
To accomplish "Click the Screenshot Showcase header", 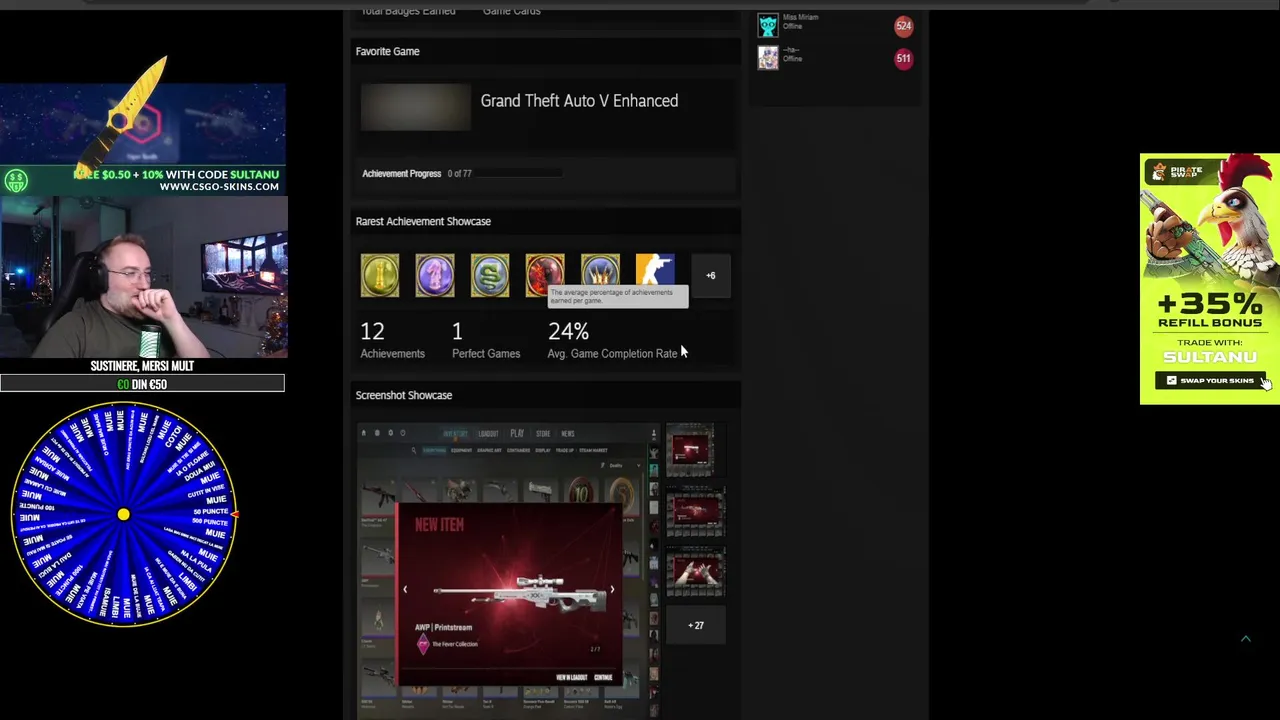I will (x=404, y=395).
